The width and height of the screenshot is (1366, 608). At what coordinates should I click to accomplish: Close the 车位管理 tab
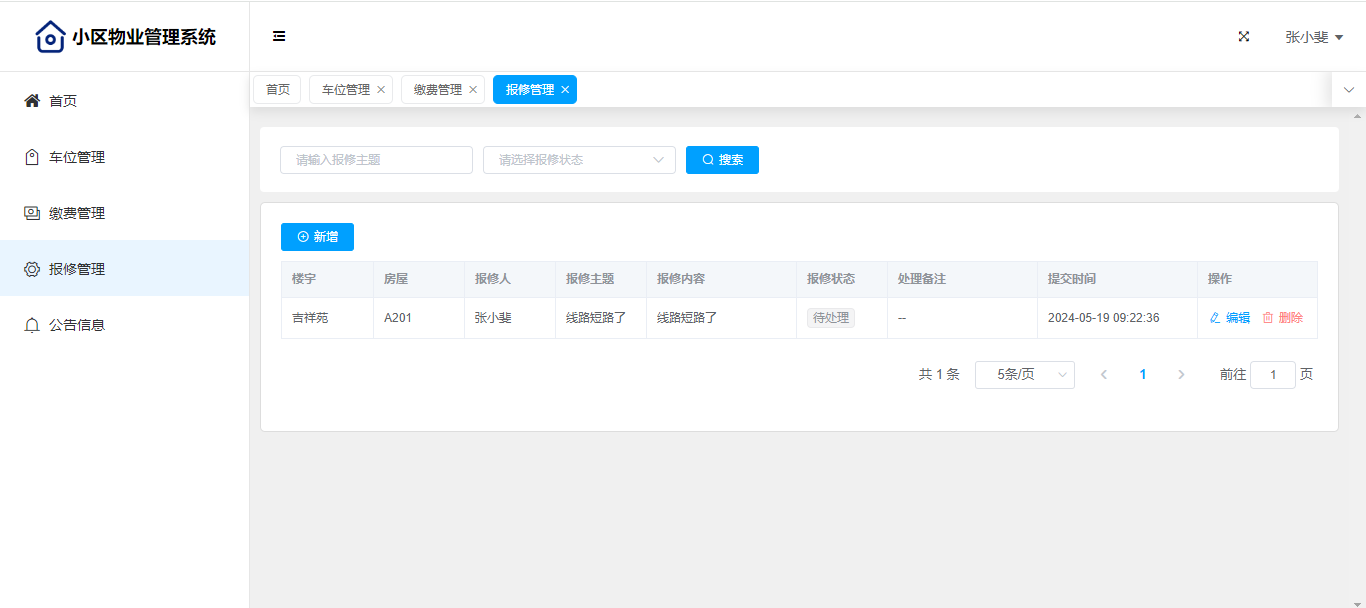point(381,90)
